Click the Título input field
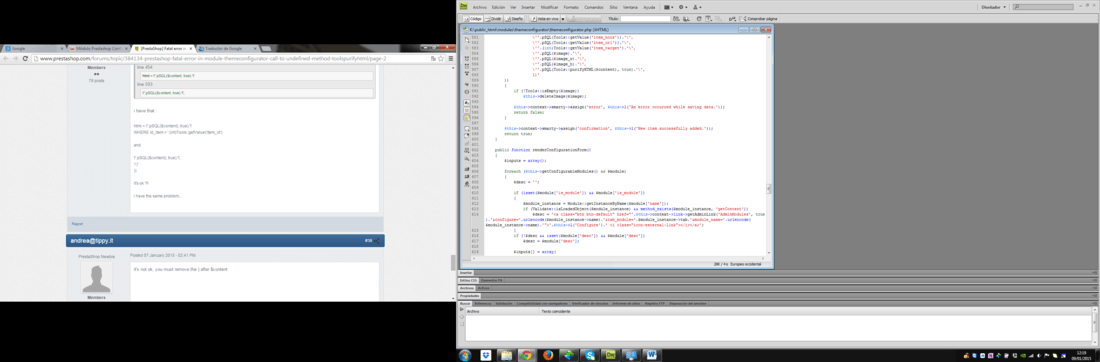Screen dimensions: 1100x362 [645, 19]
